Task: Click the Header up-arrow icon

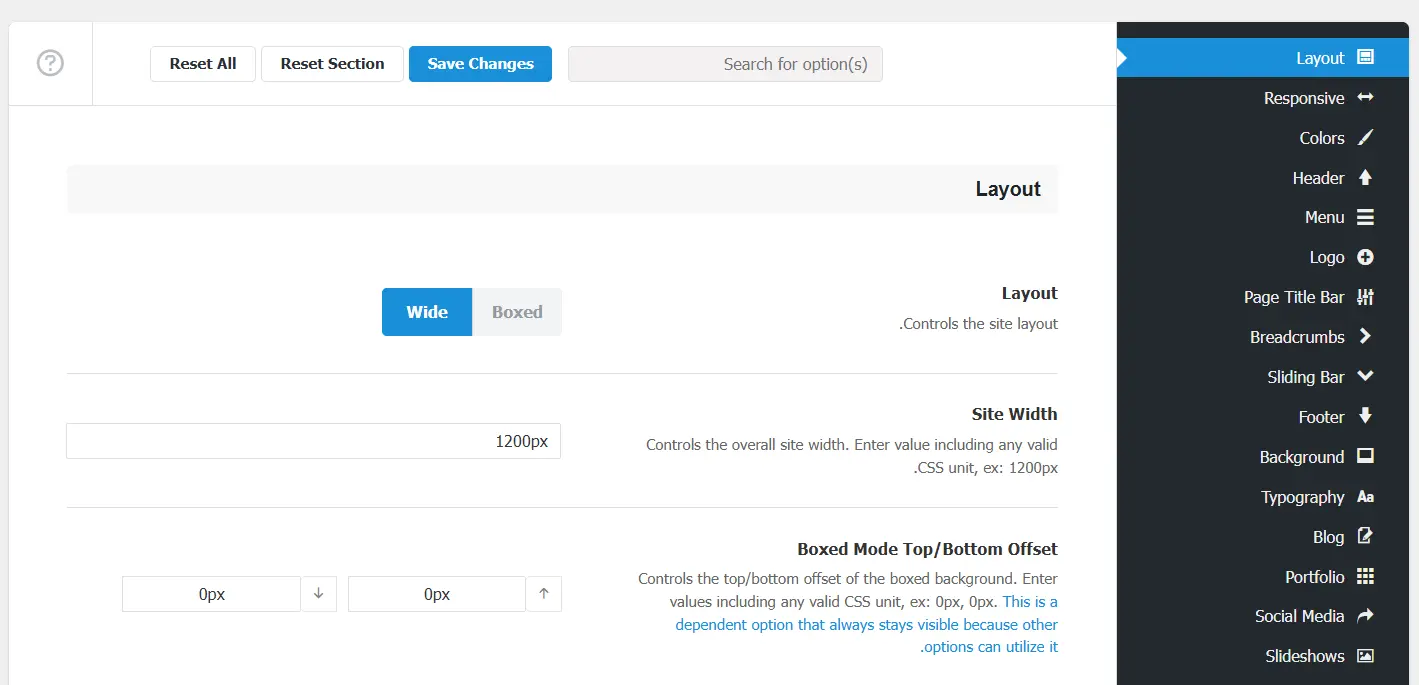Action: [1365, 178]
